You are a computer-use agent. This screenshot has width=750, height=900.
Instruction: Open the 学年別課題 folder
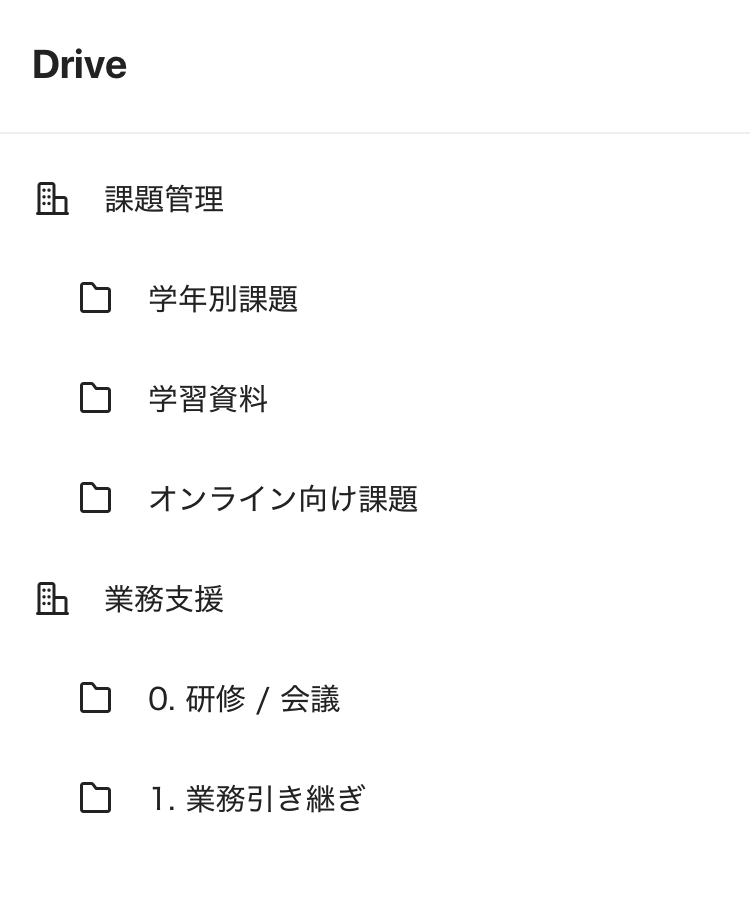[x=223, y=299]
